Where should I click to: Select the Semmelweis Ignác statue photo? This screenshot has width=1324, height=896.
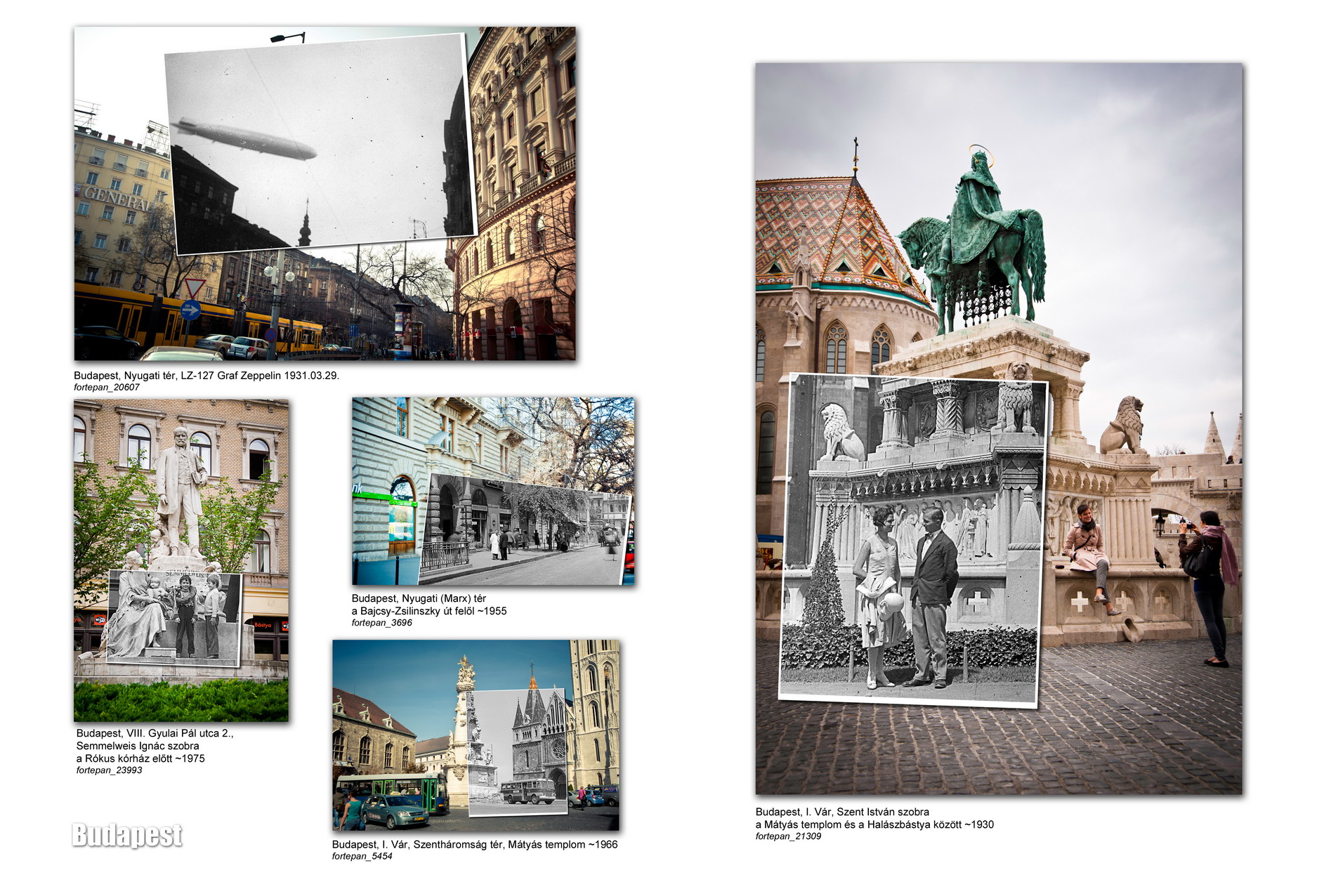click(181, 560)
